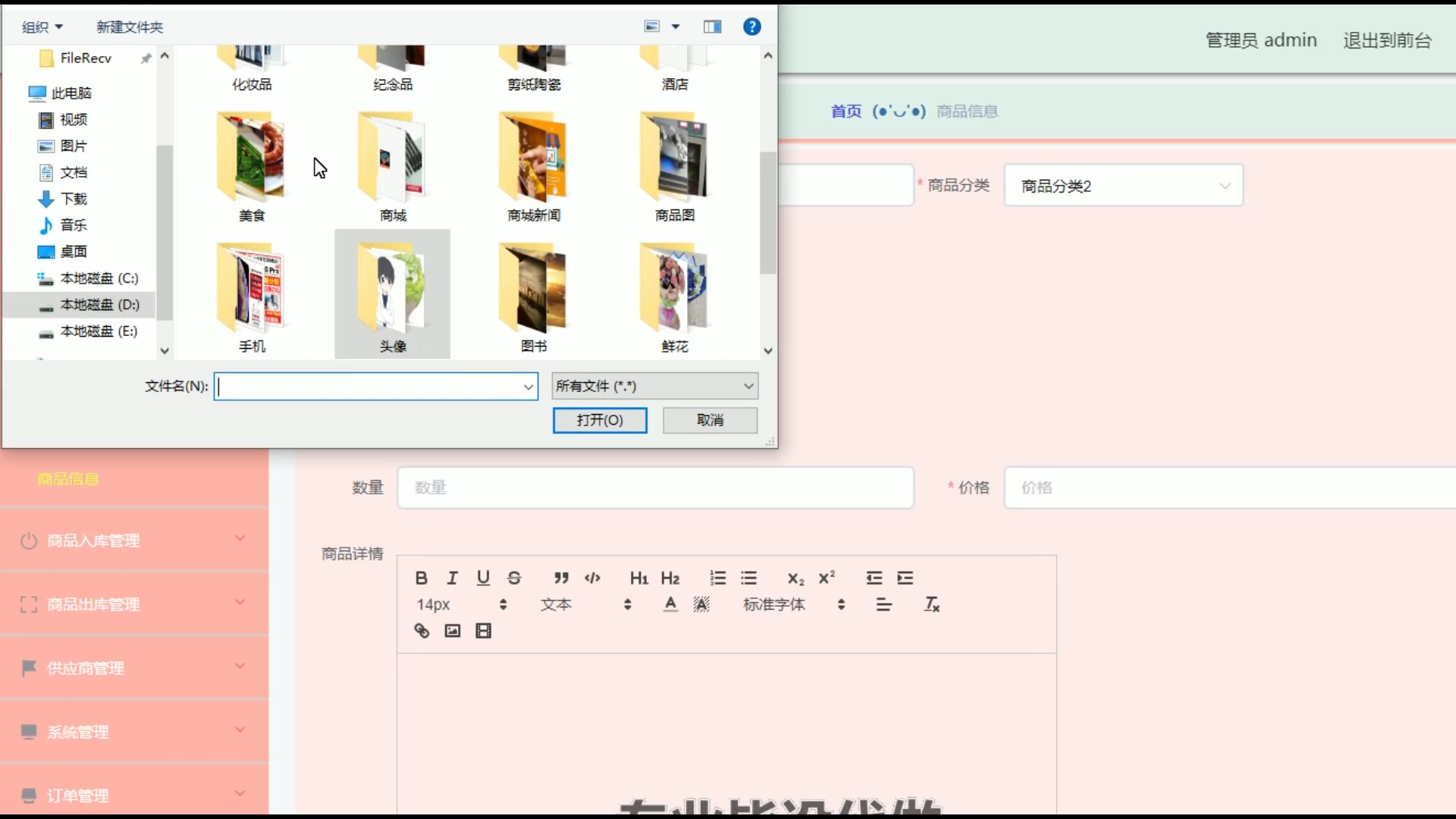Screen dimensions: 1456x819
Task: Open Windows dialog help icon
Action: [752, 27]
